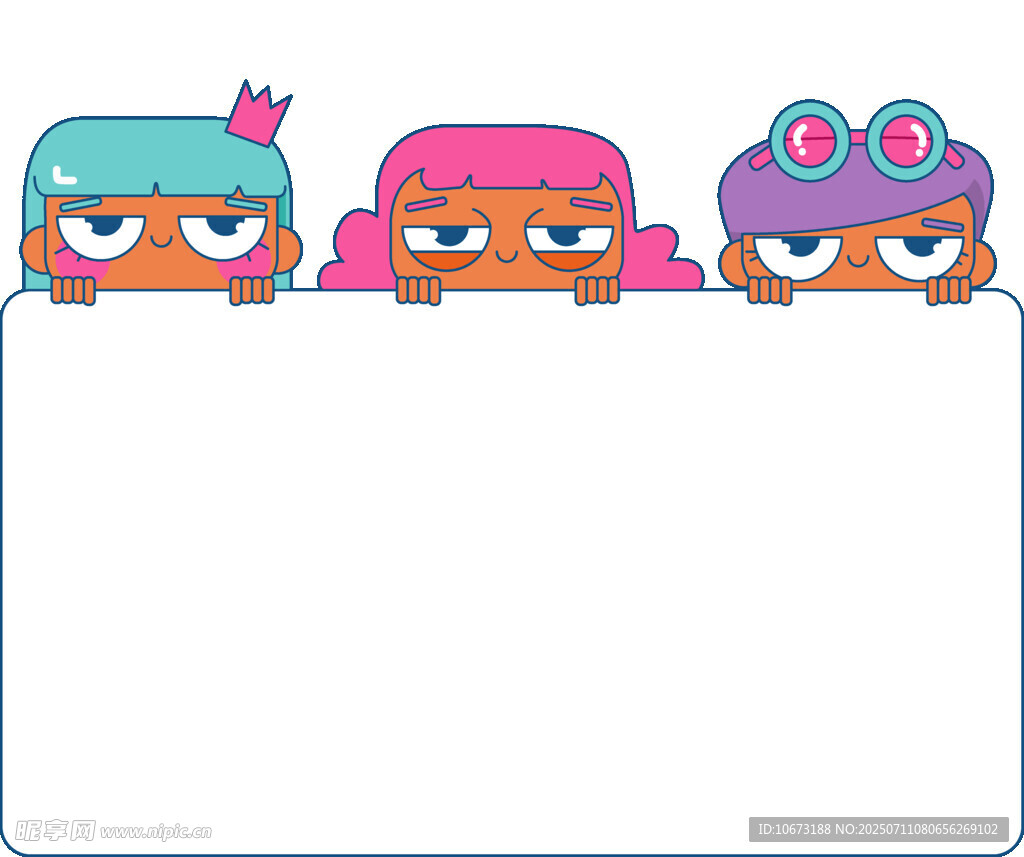Click the purple-haired character's smile
Image resolution: width=1024 pixels, height=857 pixels.
click(x=858, y=261)
